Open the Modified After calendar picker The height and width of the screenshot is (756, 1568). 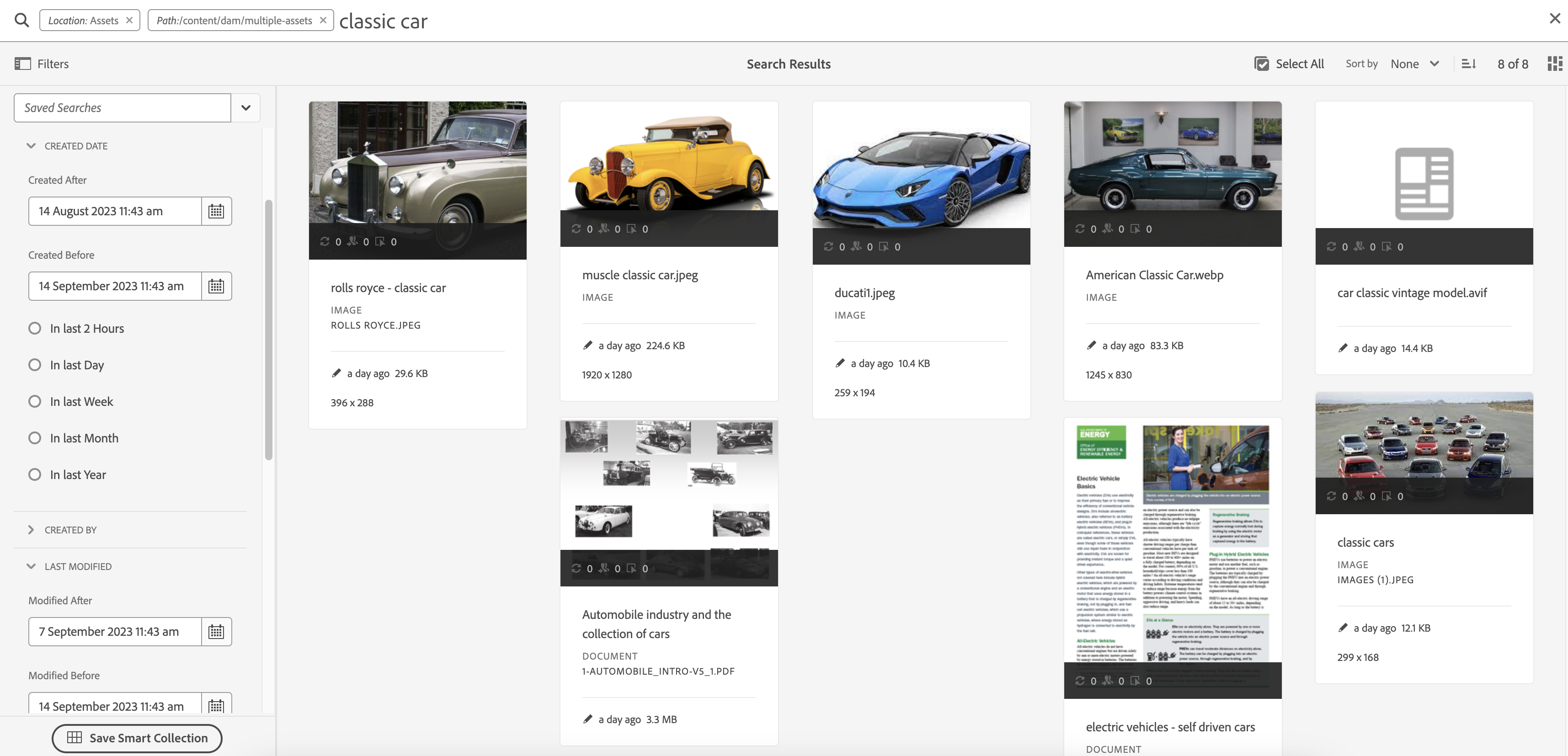pyautogui.click(x=216, y=631)
